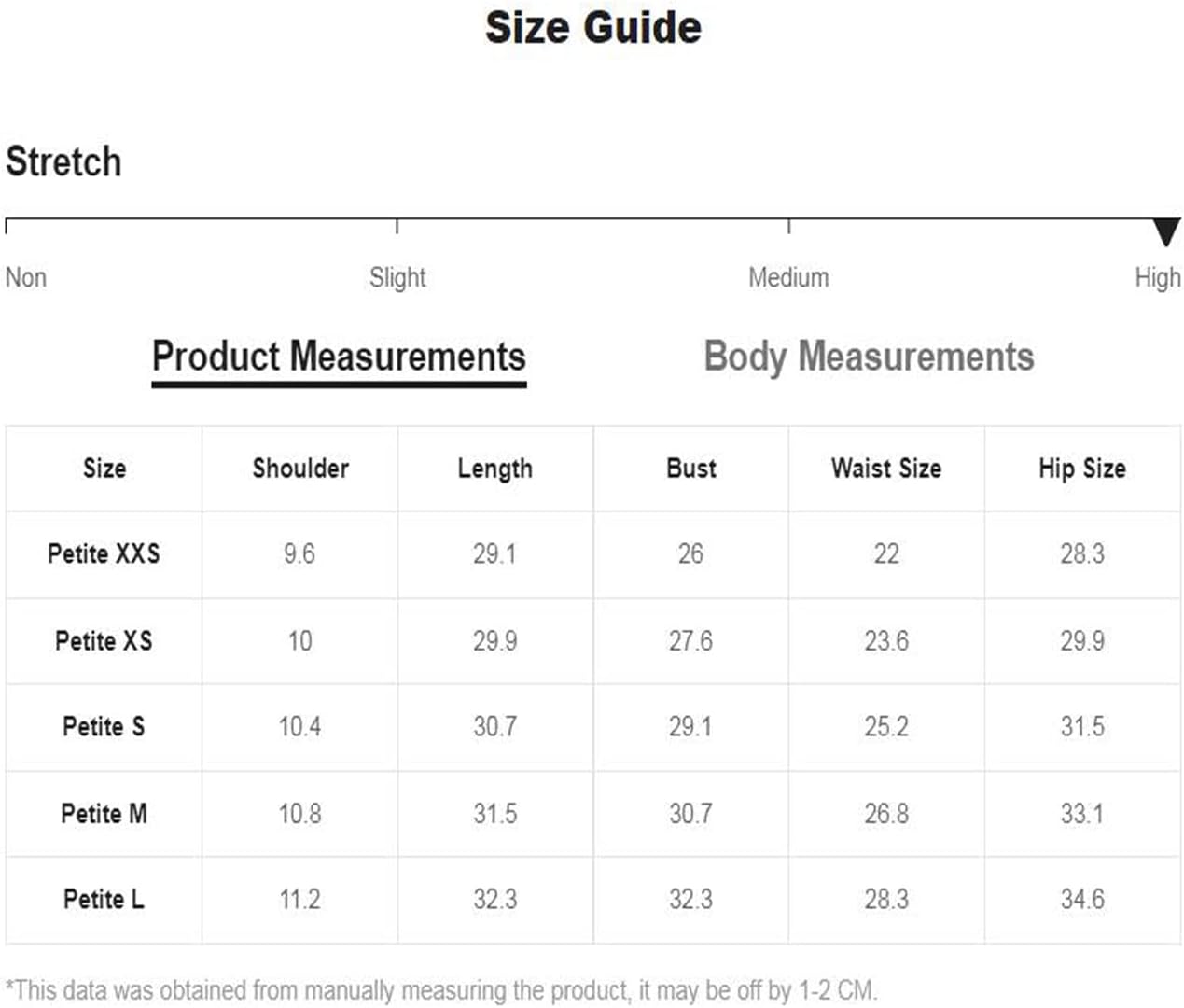
Task: Click the Length column header
Action: 495,469
